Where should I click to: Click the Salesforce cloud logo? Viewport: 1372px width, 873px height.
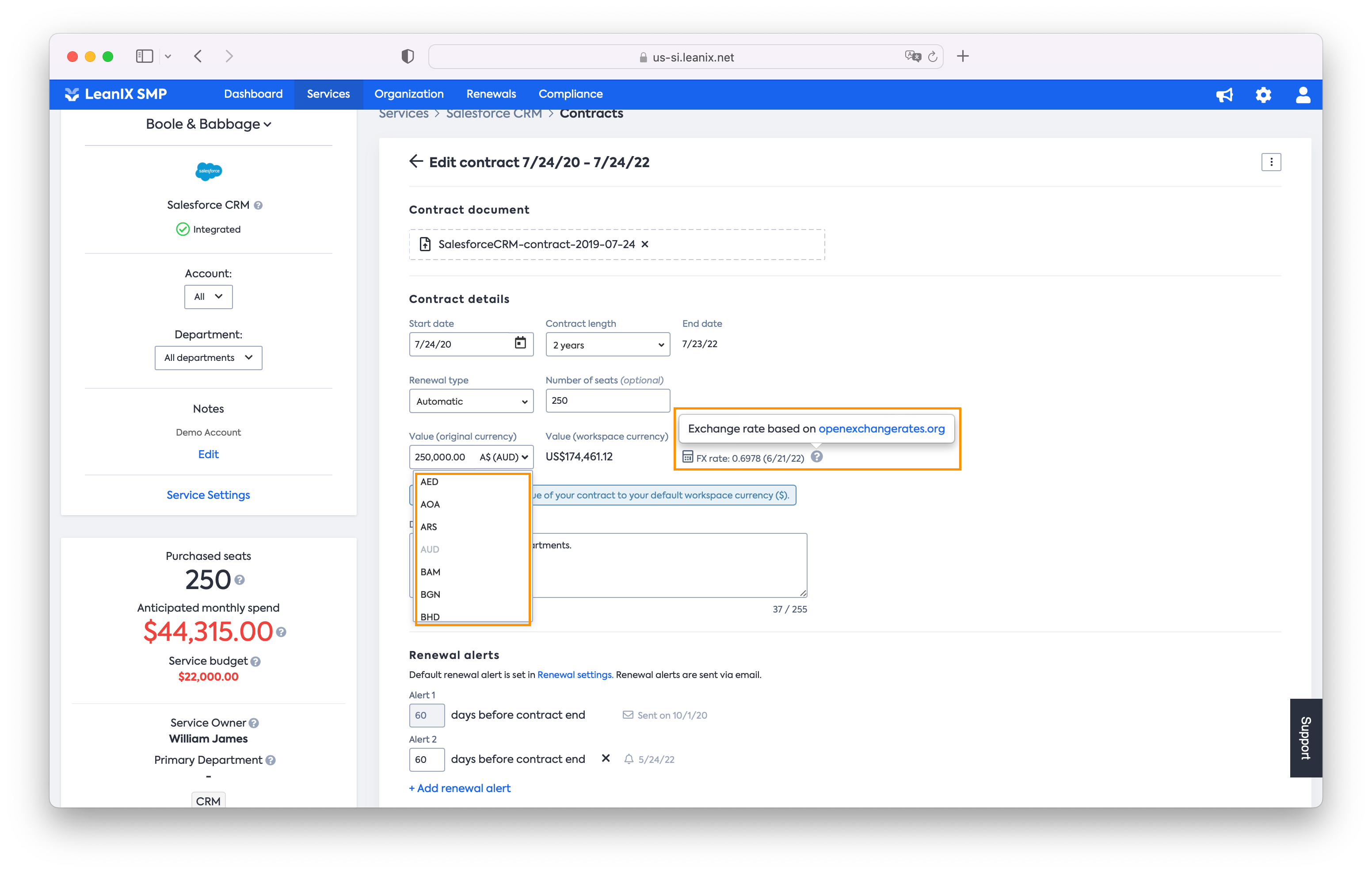click(x=209, y=171)
